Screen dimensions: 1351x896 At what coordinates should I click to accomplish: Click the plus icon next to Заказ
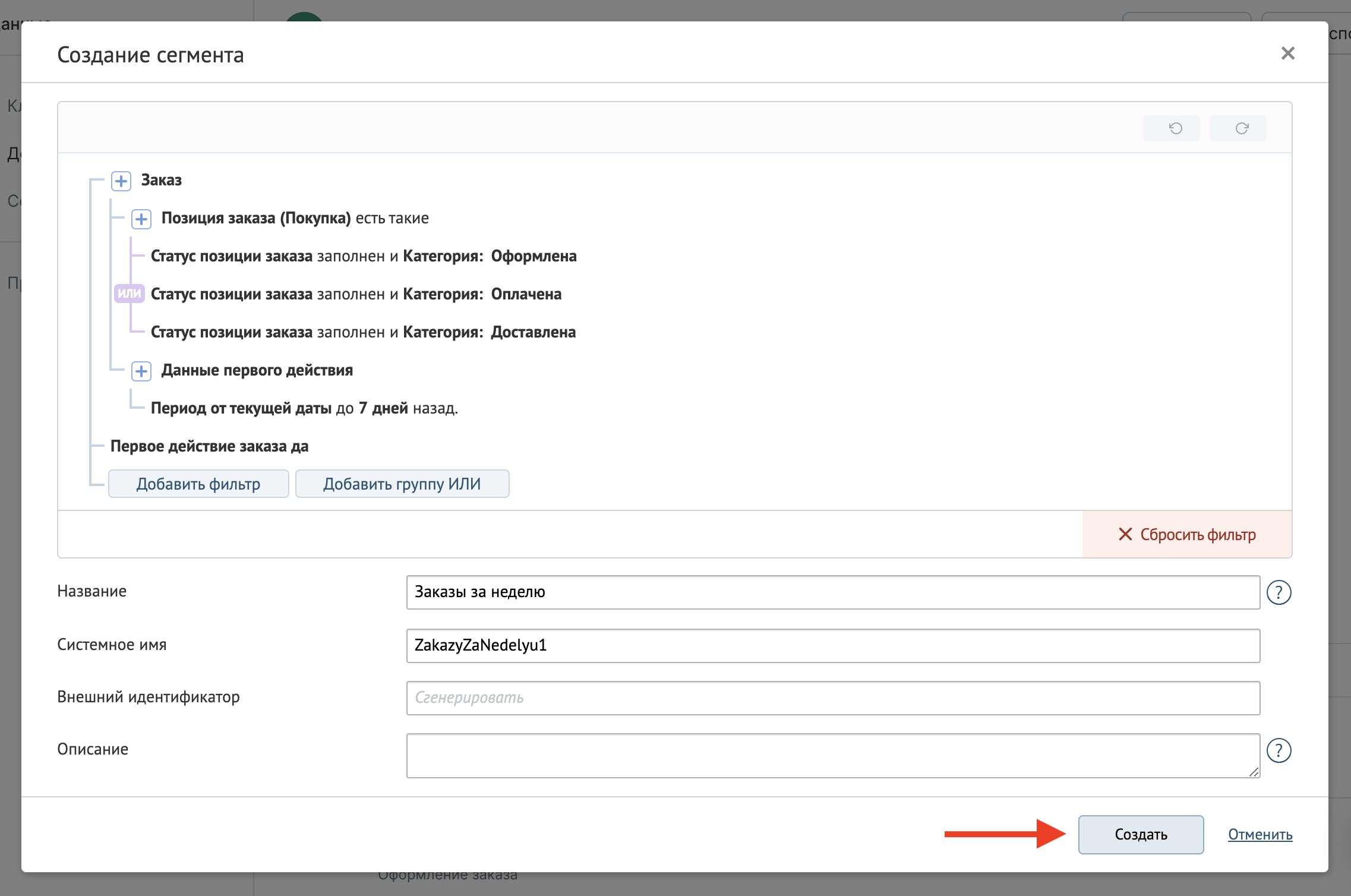click(121, 181)
